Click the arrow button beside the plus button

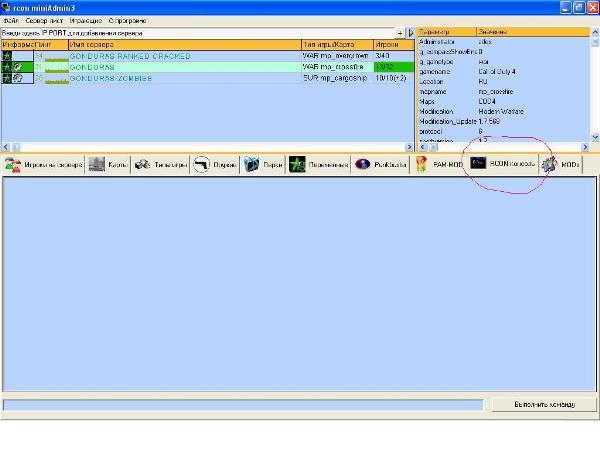point(410,33)
